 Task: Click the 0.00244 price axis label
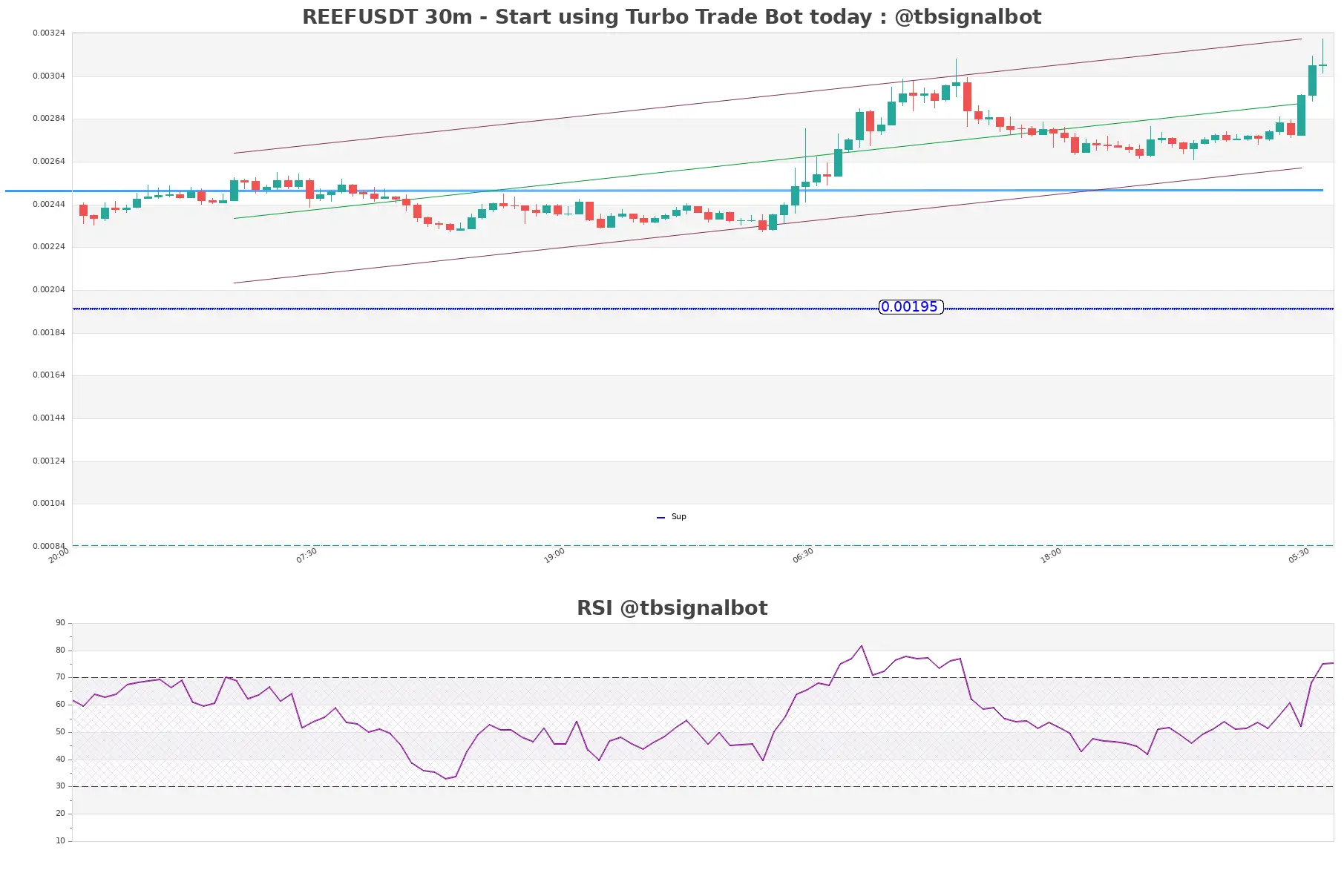click(x=48, y=205)
